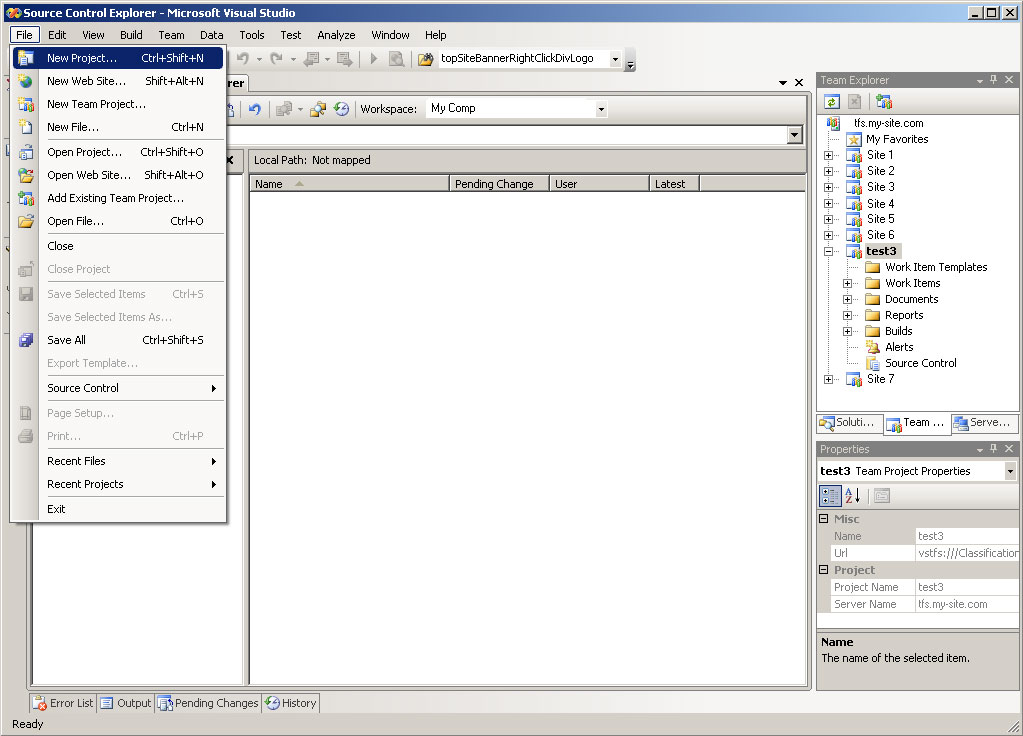Click the New Web Site globe icon
This screenshot has width=1023, height=736.
tap(25, 81)
